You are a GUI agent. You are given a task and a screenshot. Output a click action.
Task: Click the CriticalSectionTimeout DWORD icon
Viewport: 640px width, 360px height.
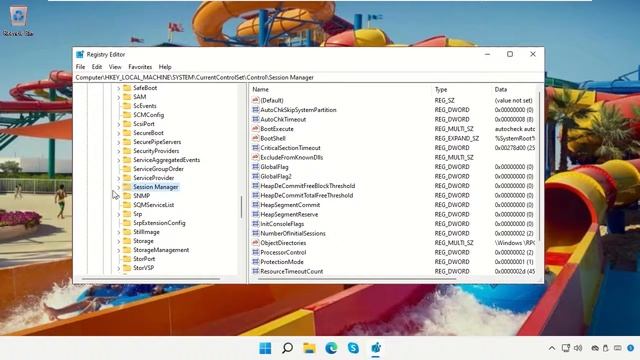coord(256,147)
